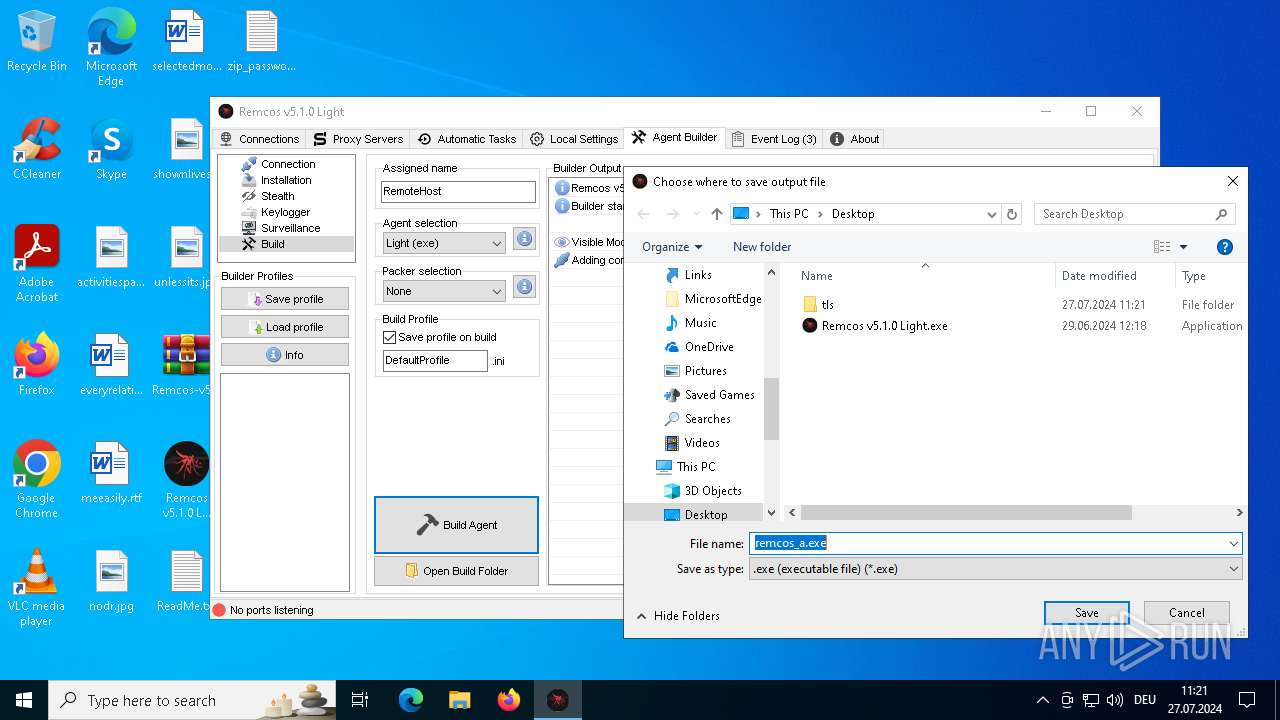Click info icon next to Packer selection
Screen dimensions: 1280x720
524,287
